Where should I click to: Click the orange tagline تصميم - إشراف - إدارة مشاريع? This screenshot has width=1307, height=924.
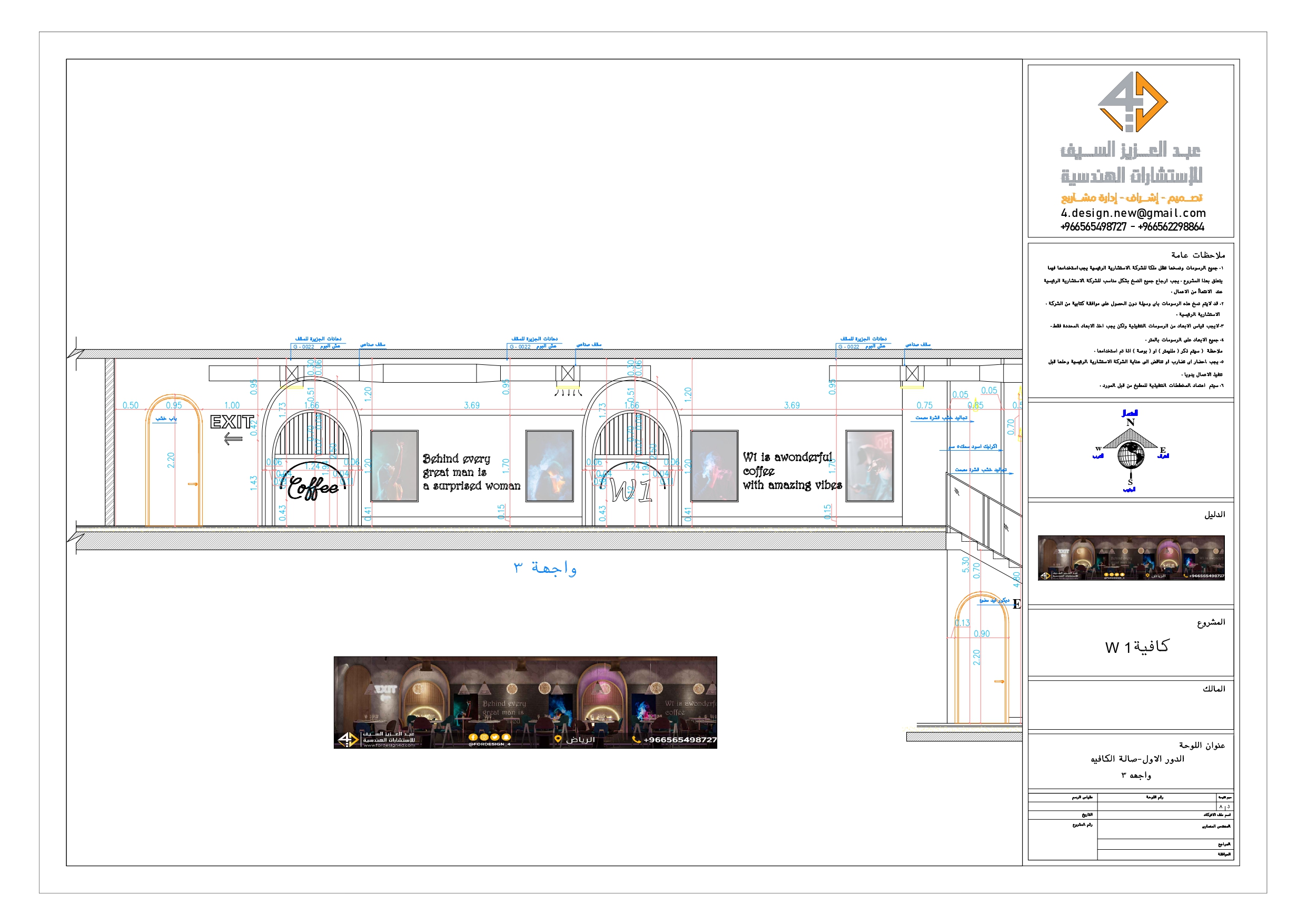coord(1132,197)
